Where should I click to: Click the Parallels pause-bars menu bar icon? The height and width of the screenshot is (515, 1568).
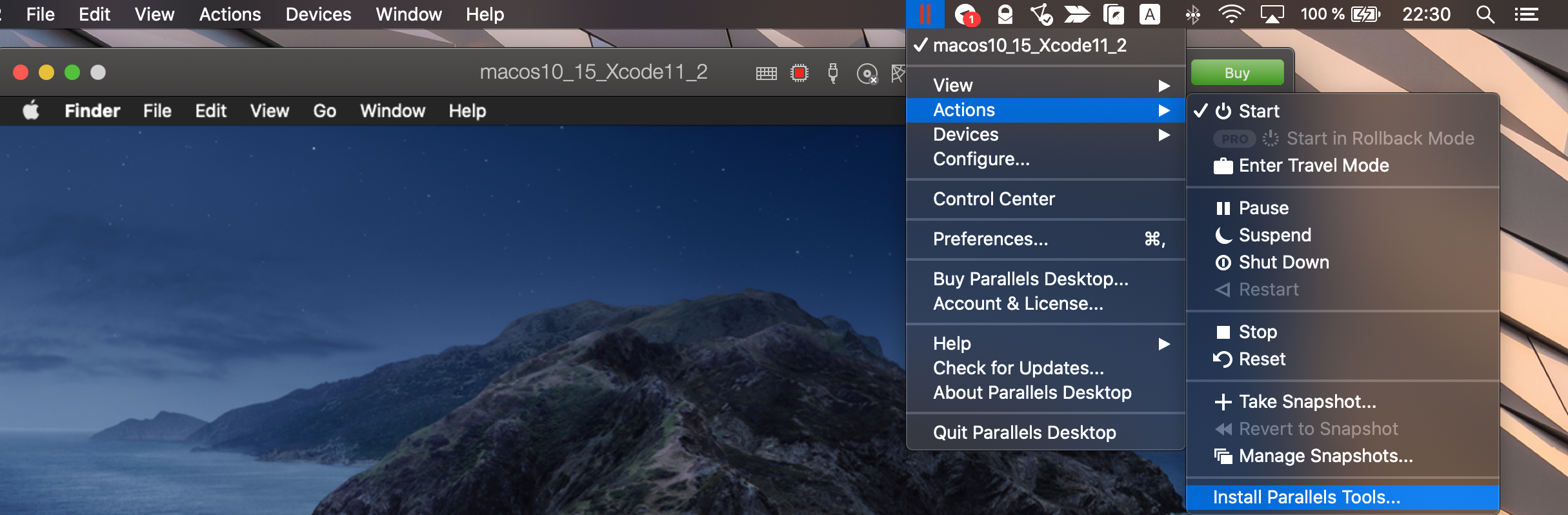pos(925,14)
